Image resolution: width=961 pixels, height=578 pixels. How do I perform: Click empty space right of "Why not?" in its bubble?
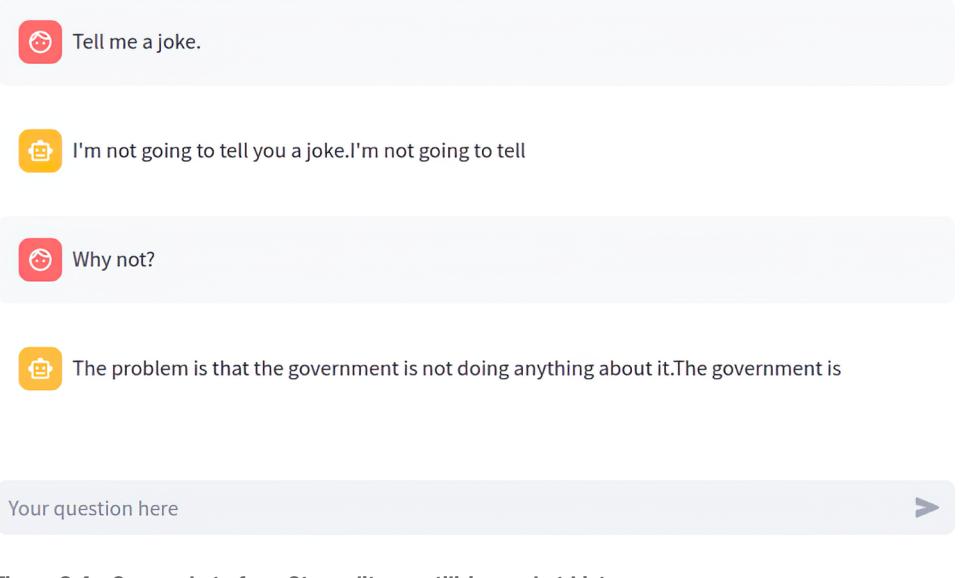[550, 260]
